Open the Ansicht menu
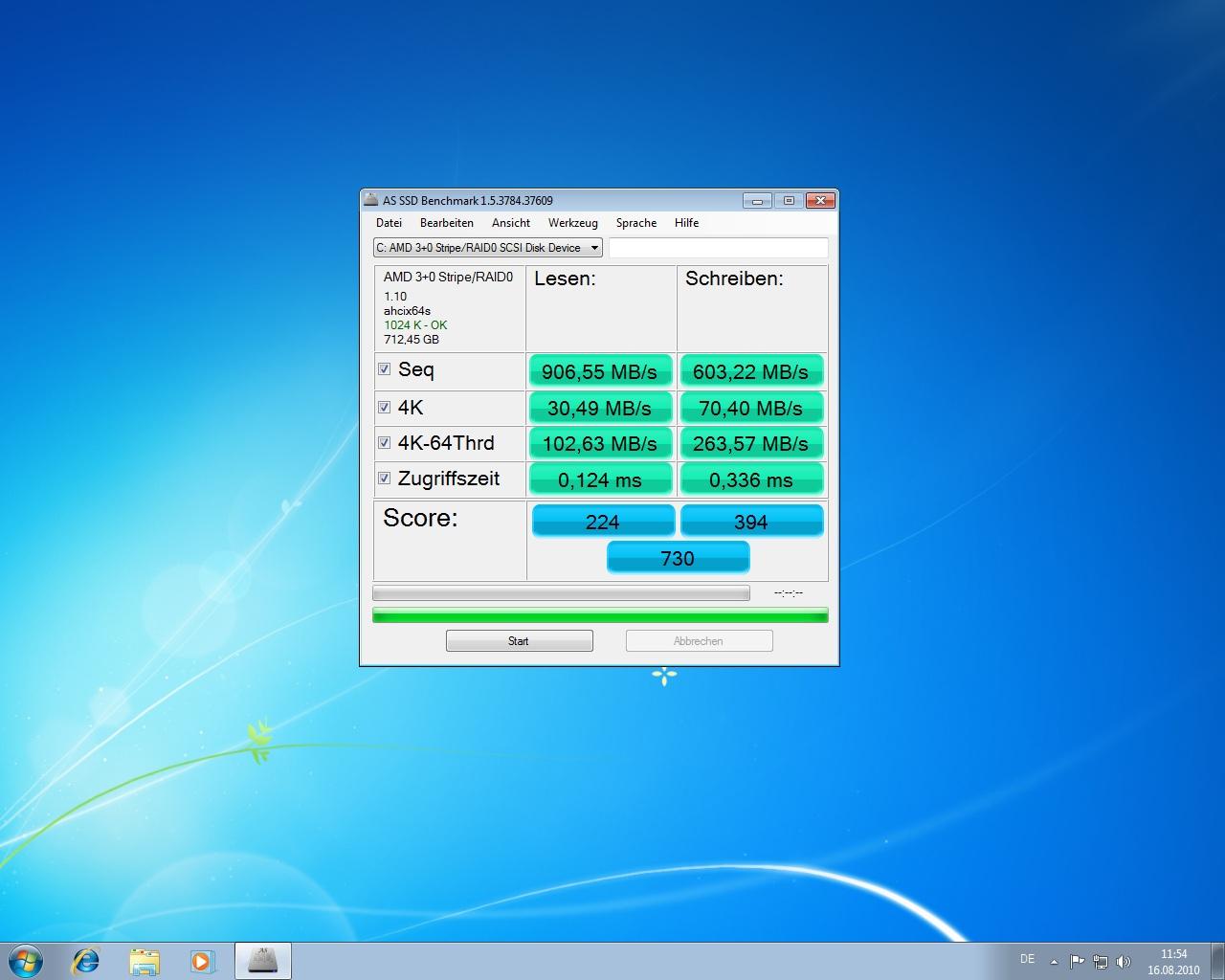 click(x=511, y=223)
